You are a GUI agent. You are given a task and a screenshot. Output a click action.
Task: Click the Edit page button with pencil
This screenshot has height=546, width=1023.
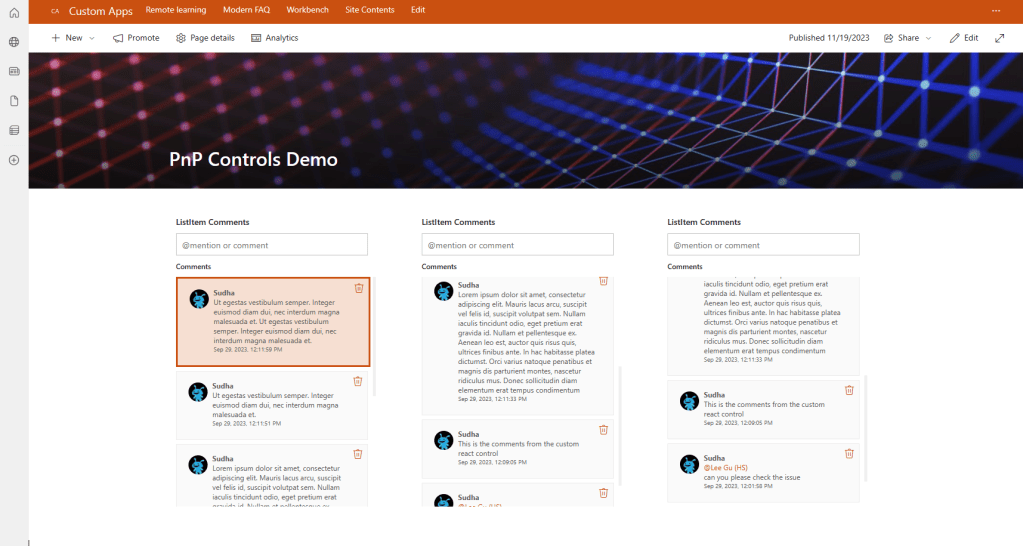[x=964, y=38]
